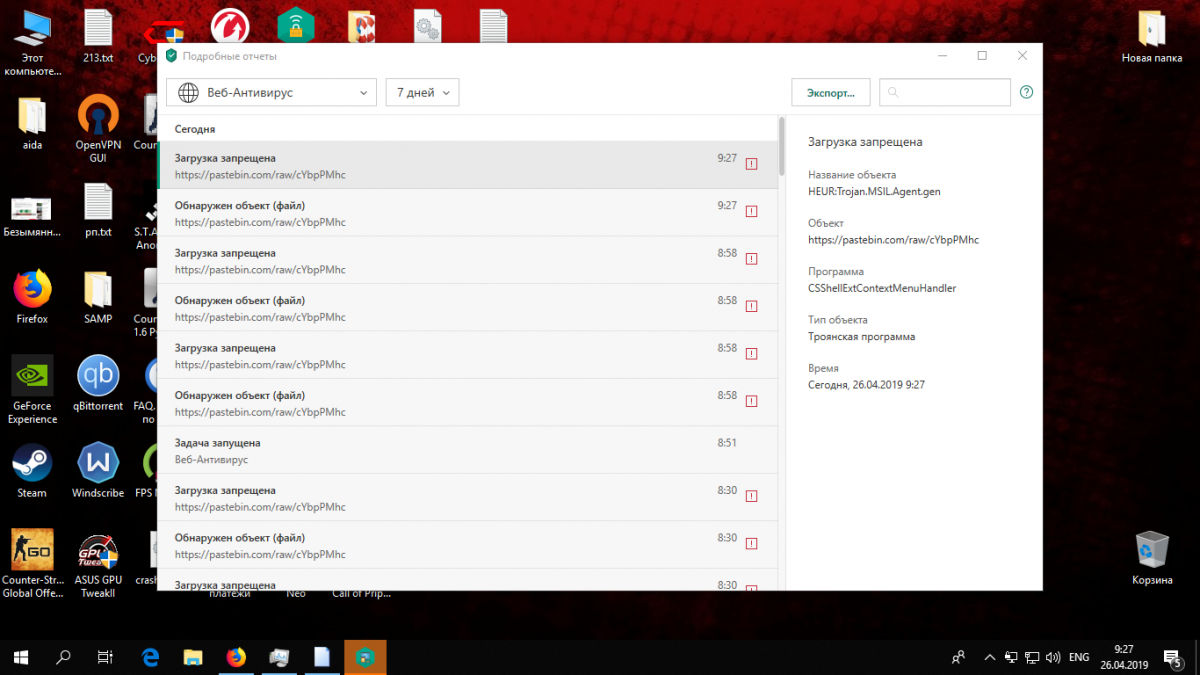Open the notification center icon
Viewport: 1200px width, 675px height.
click(x=1174, y=658)
